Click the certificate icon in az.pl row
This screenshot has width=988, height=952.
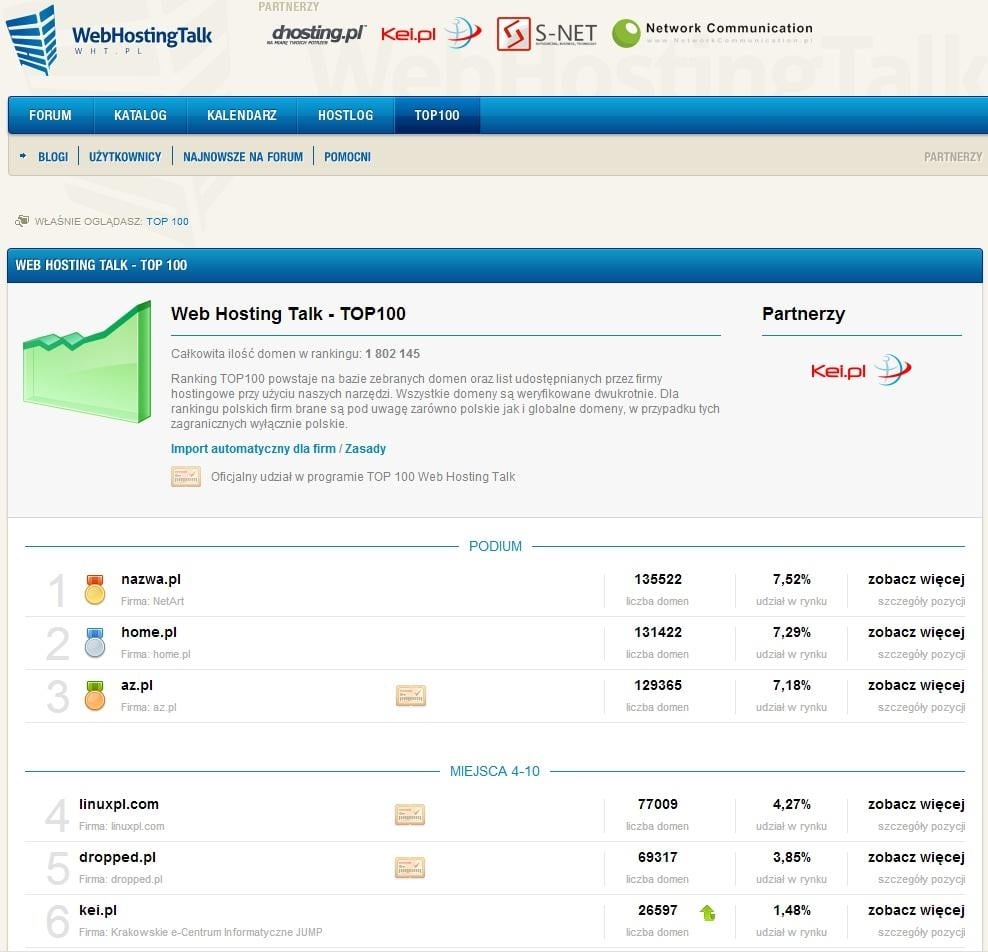coord(411,696)
